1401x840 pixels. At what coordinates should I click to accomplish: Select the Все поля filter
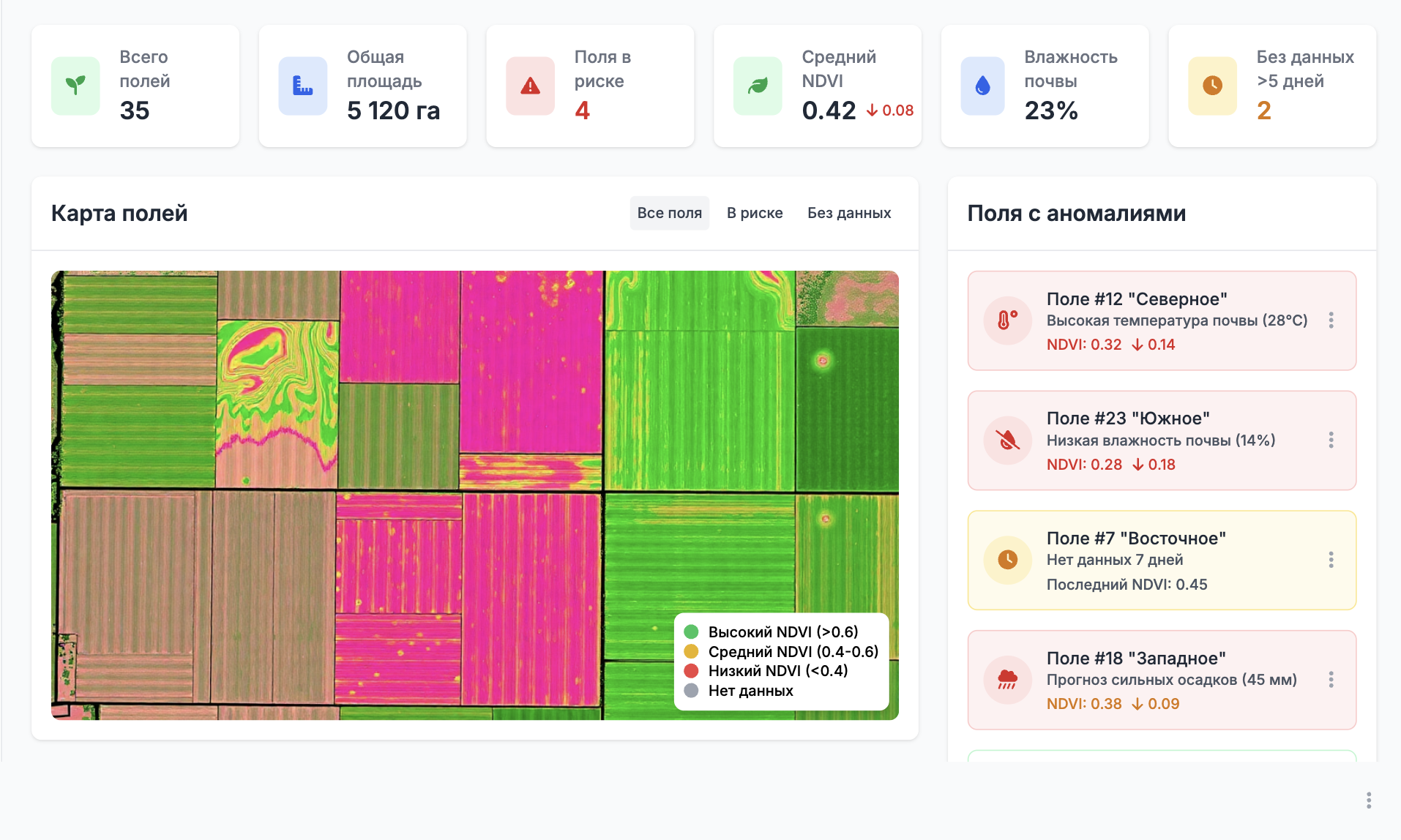click(669, 213)
